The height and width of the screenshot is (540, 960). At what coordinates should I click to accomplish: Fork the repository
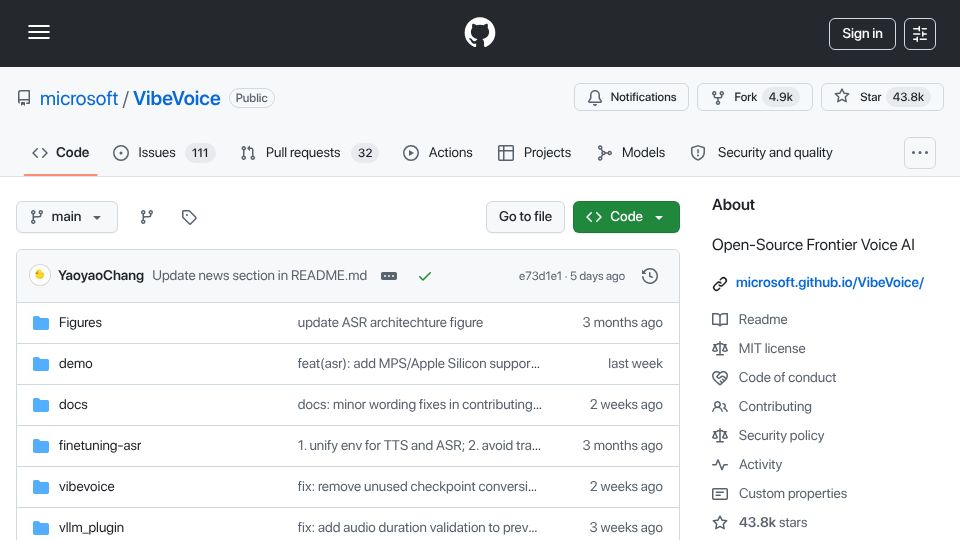point(755,97)
